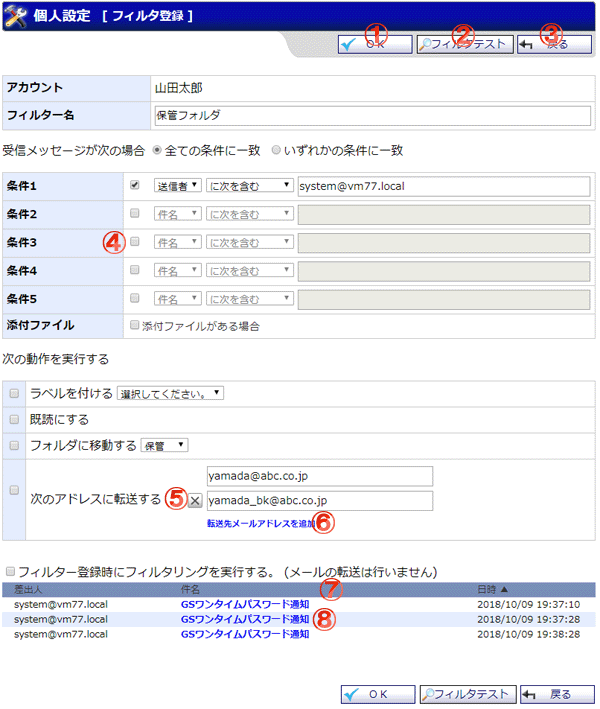Focus the フィルター名 text field
The height and width of the screenshot is (709, 600).
click(x=373, y=116)
